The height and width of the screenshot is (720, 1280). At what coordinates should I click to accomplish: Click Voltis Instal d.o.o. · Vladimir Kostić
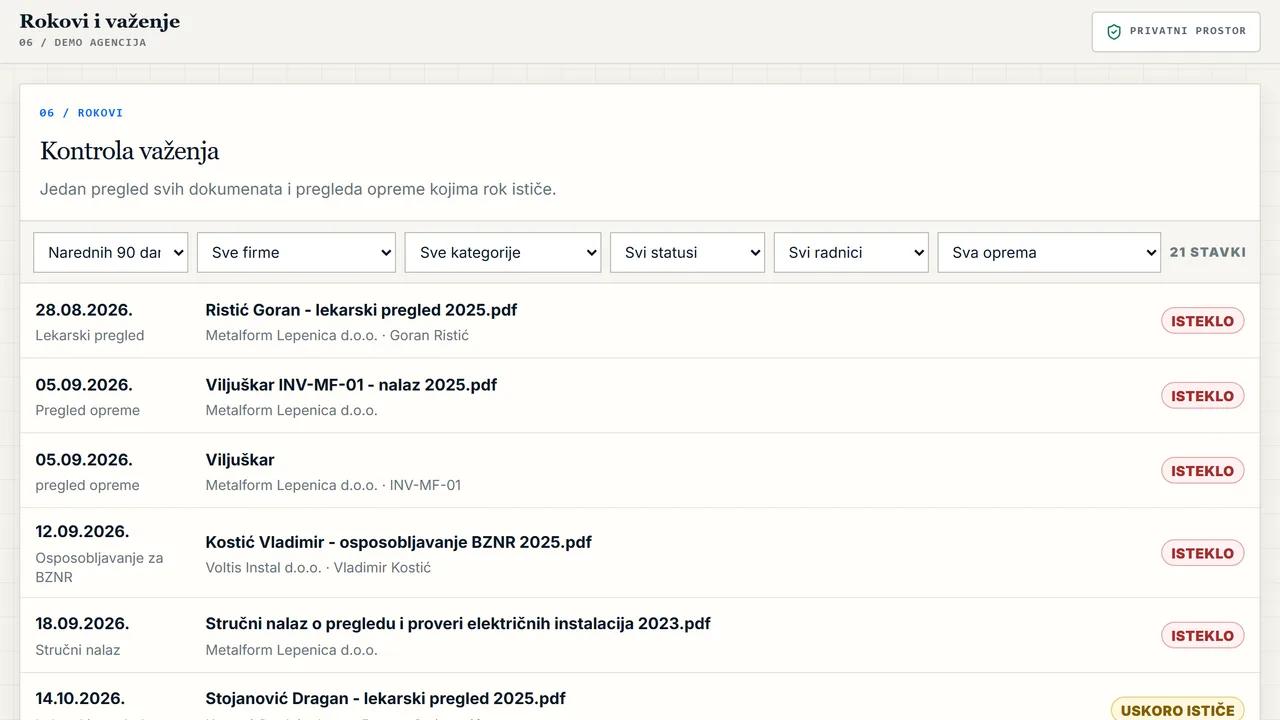(318, 567)
